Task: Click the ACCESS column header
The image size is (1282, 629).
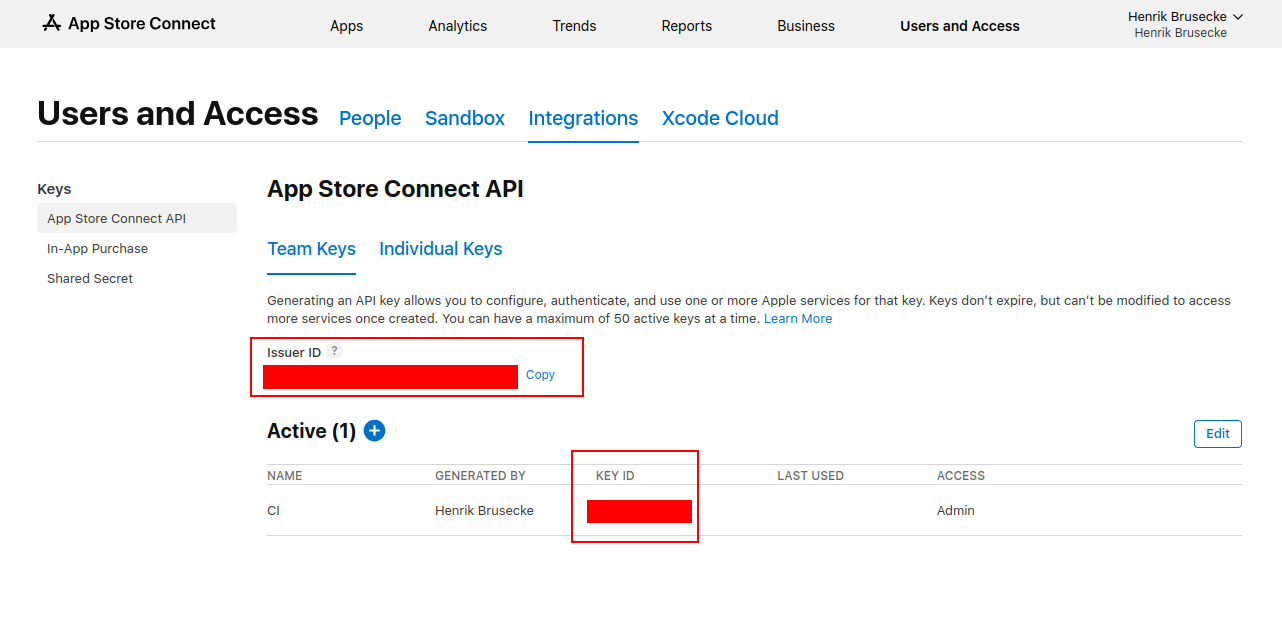Action: tap(961, 476)
